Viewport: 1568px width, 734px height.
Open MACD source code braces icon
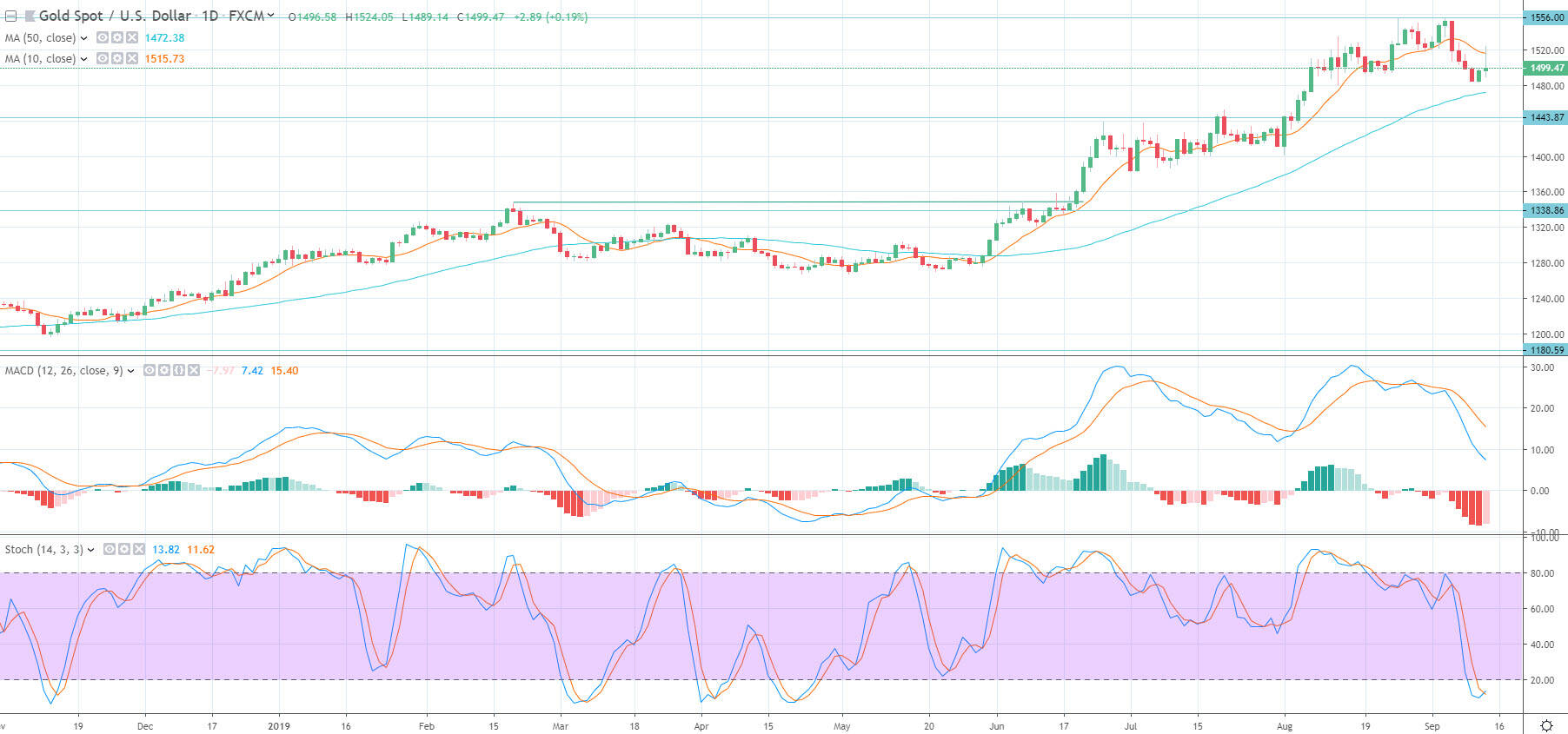[x=178, y=370]
